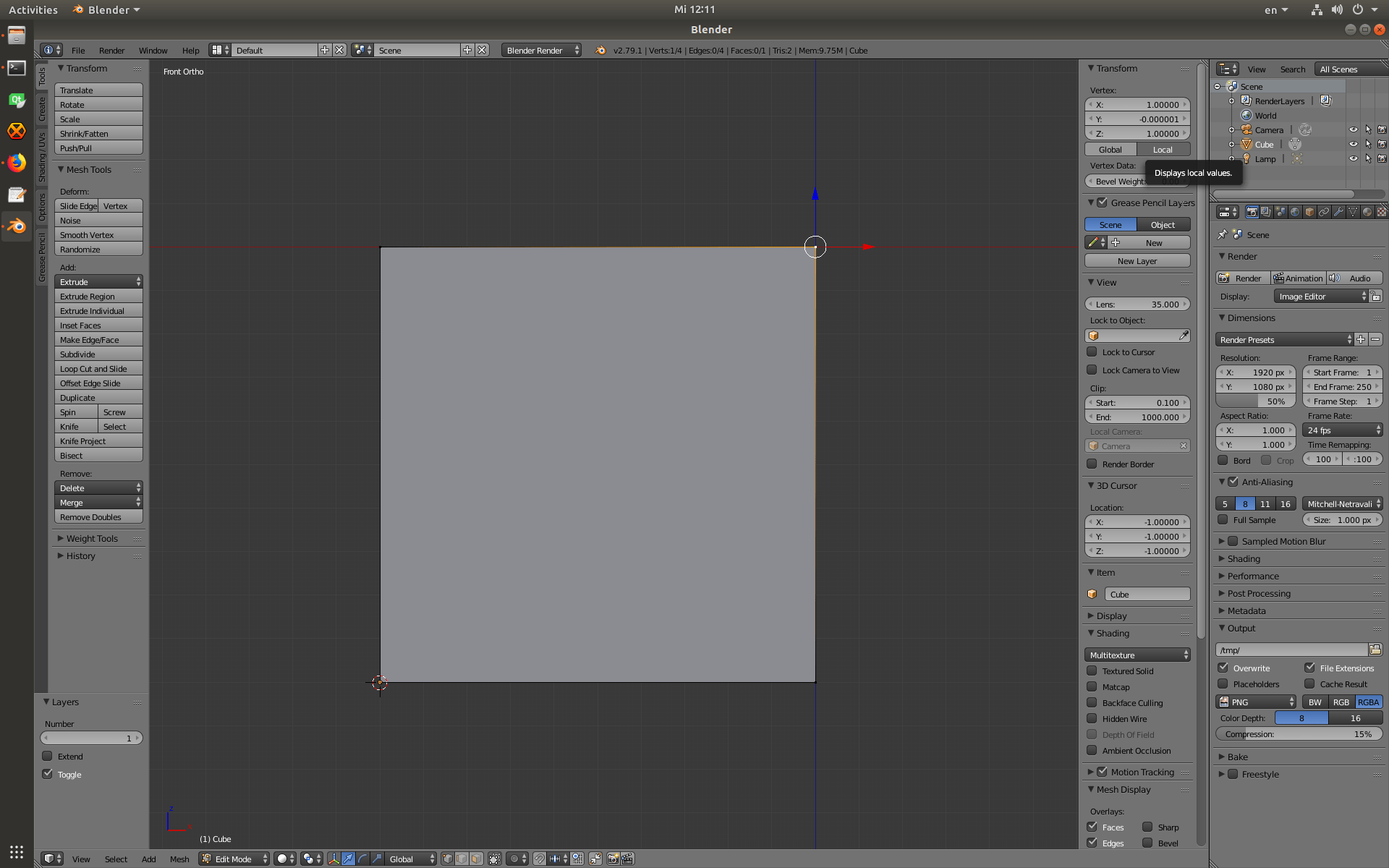
Task: Enable Lock Camera to View
Action: [1092, 370]
